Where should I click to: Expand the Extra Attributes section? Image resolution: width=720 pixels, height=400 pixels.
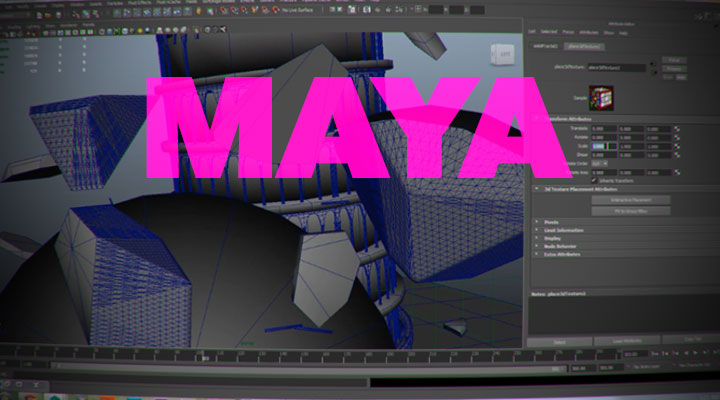[536, 254]
